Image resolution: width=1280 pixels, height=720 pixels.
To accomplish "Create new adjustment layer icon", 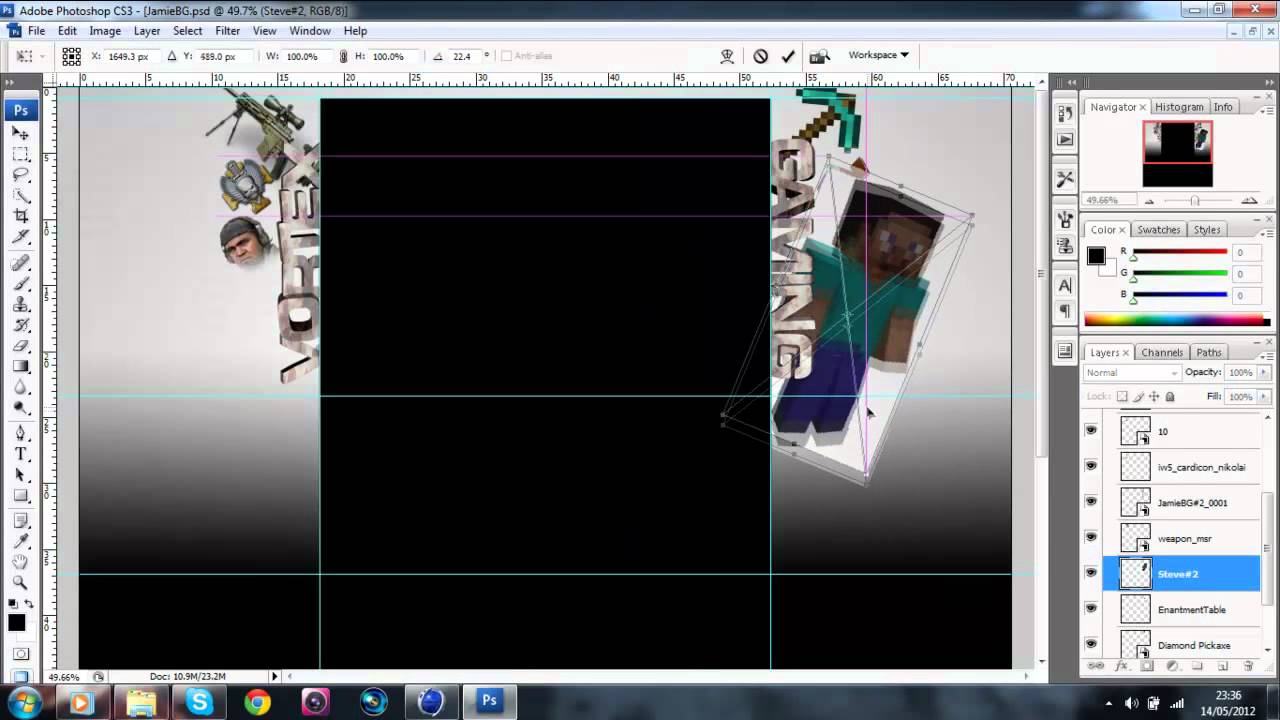I will [x=1172, y=666].
